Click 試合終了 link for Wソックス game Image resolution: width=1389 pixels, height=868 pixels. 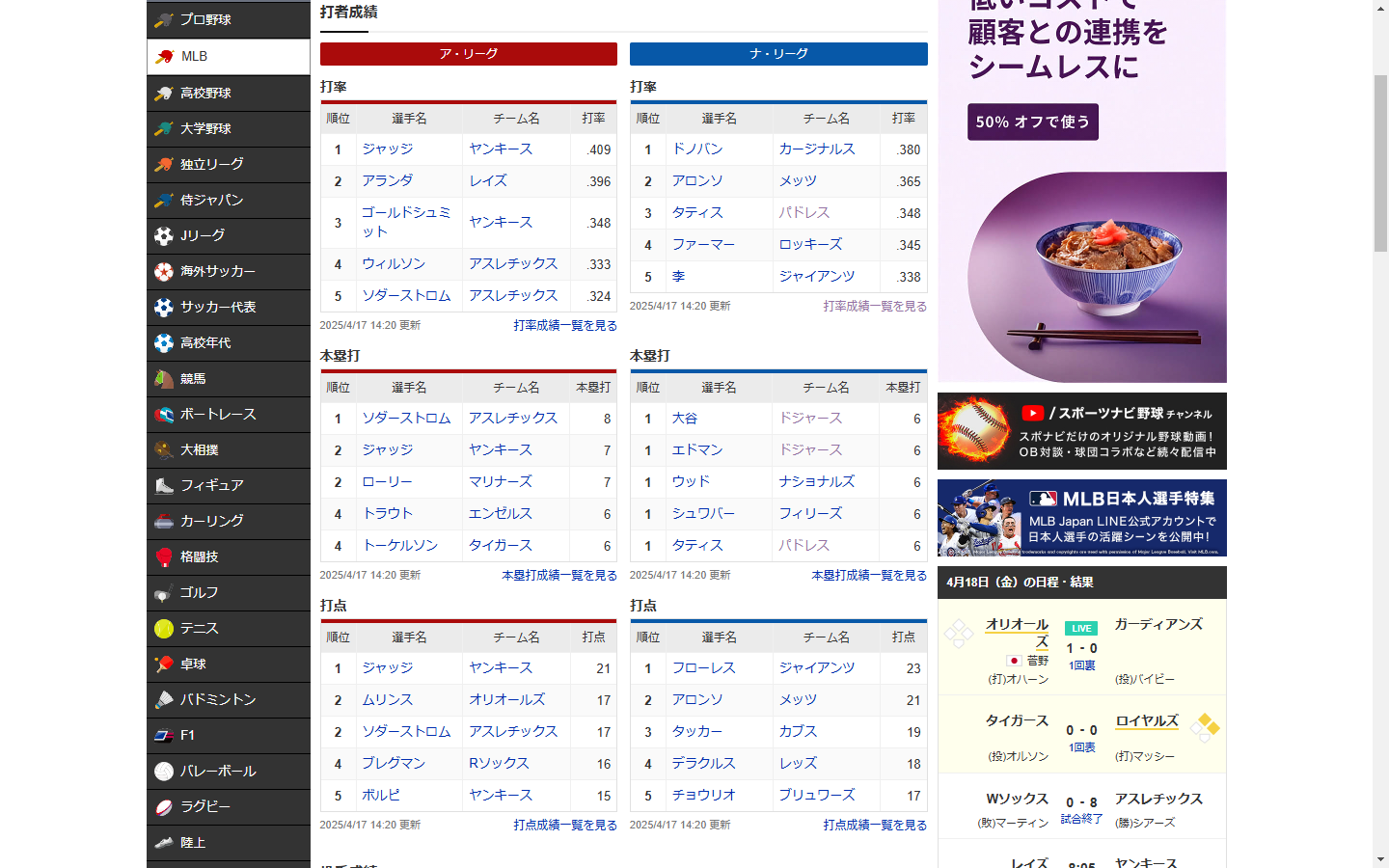tap(1081, 819)
